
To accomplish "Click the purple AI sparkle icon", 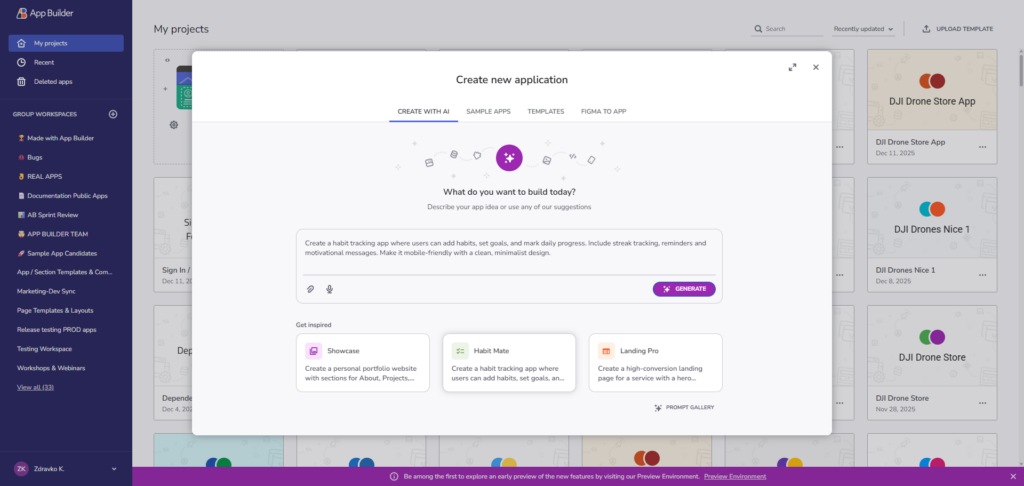I will coord(509,158).
